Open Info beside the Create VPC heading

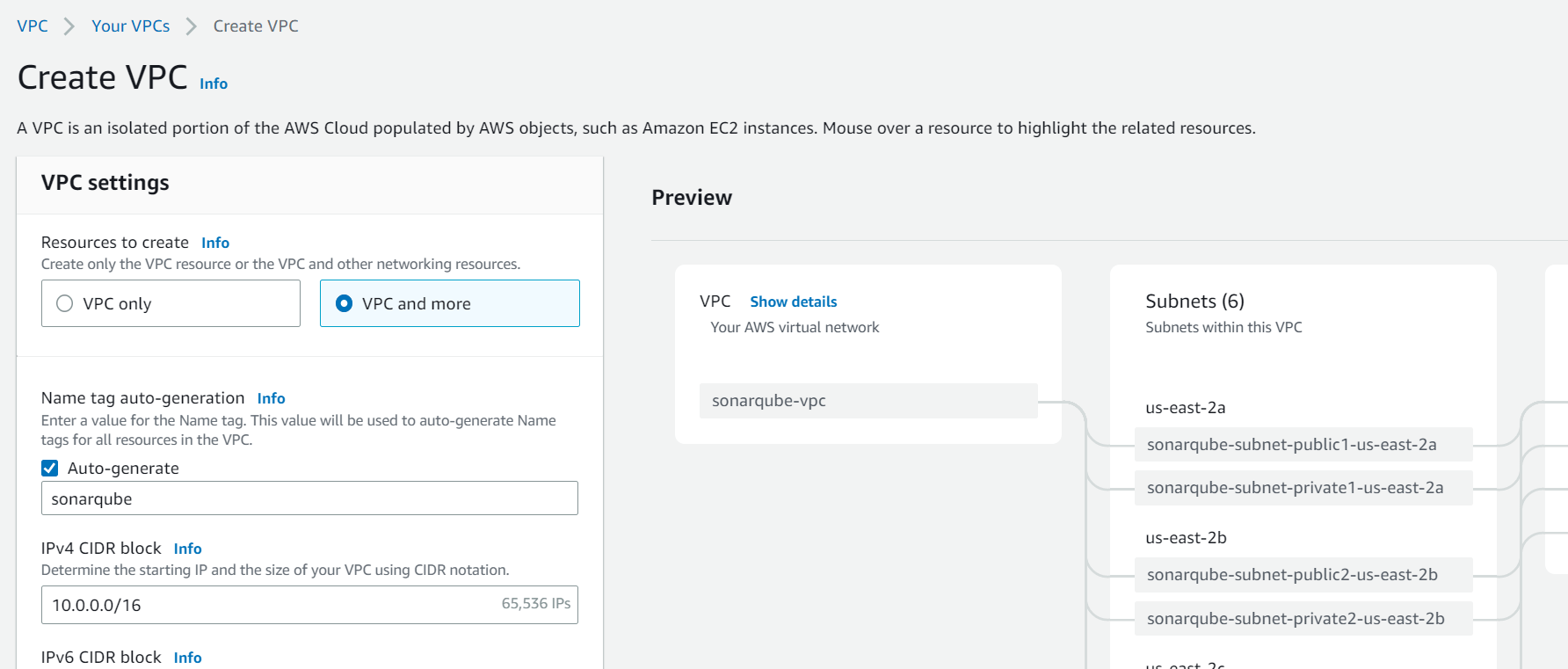(x=213, y=84)
